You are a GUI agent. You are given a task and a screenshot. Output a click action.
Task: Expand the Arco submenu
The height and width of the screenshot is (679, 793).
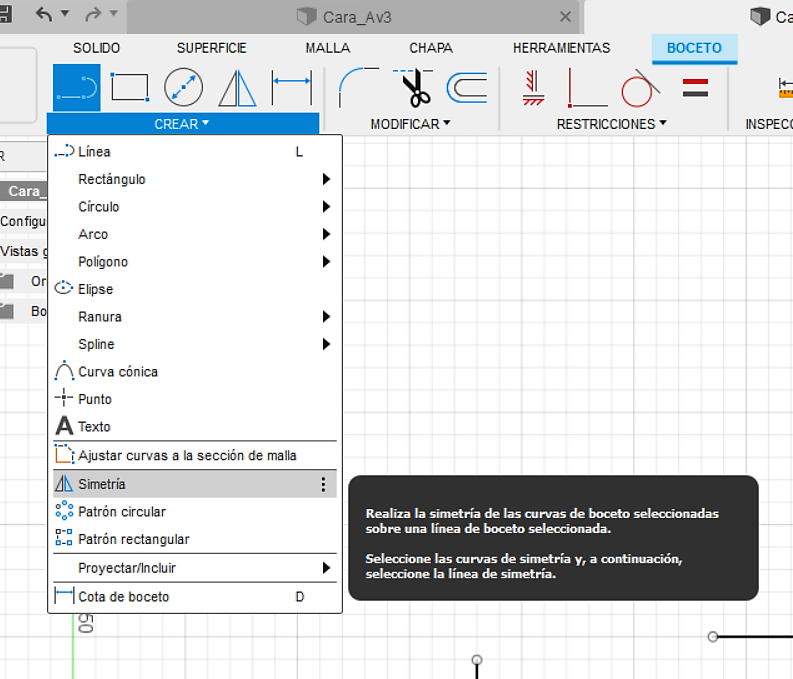(x=195, y=234)
